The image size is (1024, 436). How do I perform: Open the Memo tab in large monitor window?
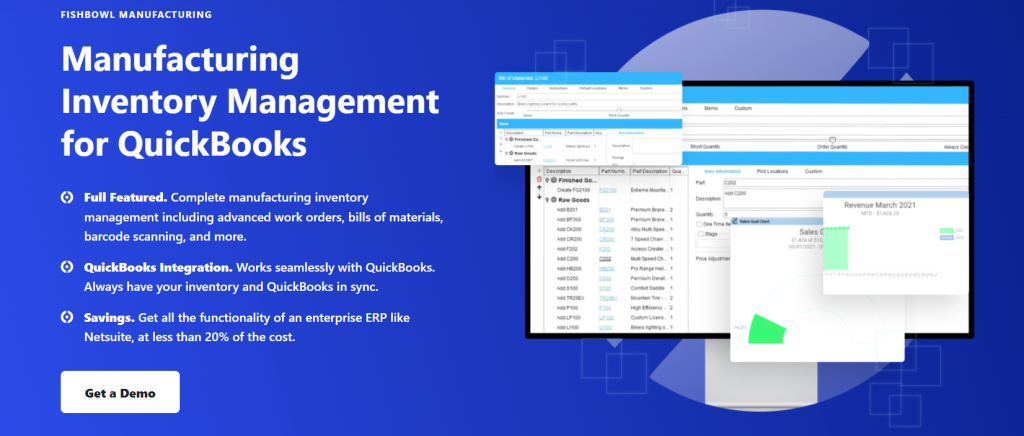coord(712,108)
